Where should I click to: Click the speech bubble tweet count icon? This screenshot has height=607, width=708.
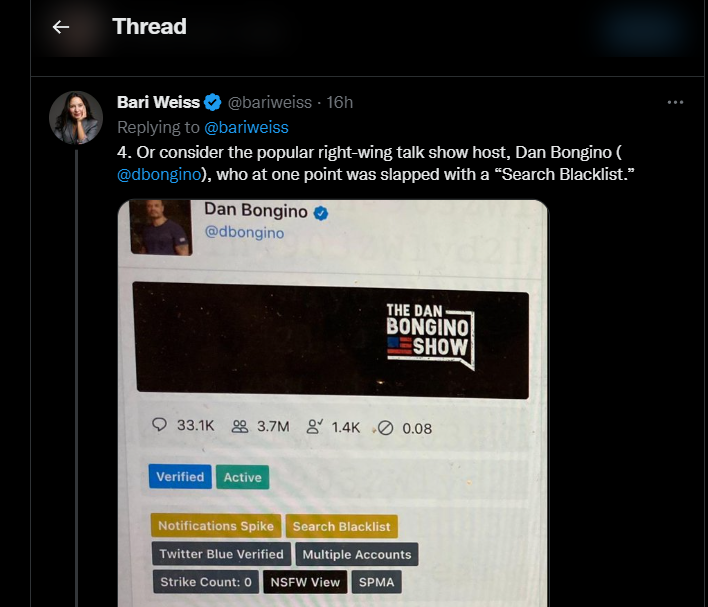(159, 425)
